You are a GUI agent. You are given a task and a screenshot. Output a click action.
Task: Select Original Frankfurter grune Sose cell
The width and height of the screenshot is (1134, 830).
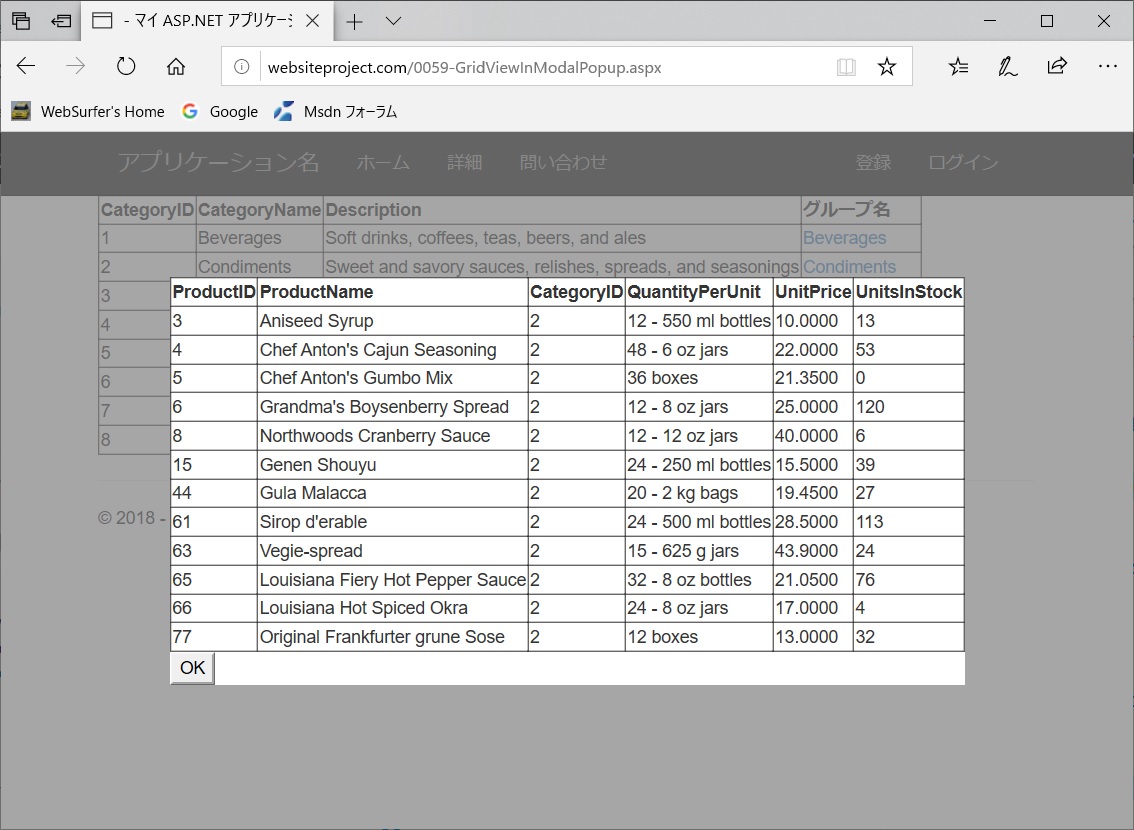pos(393,637)
